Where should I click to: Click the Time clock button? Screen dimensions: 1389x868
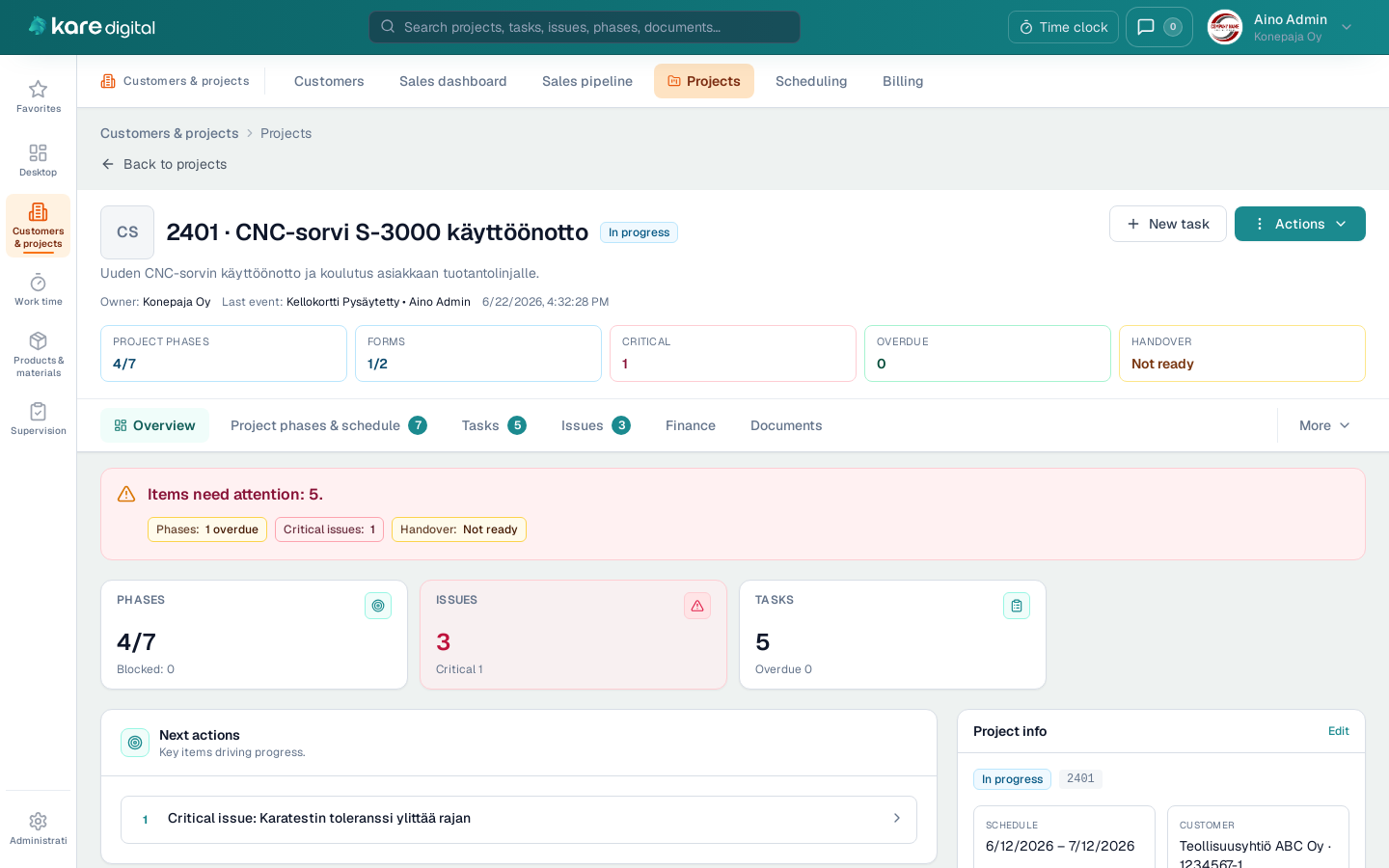(x=1063, y=27)
